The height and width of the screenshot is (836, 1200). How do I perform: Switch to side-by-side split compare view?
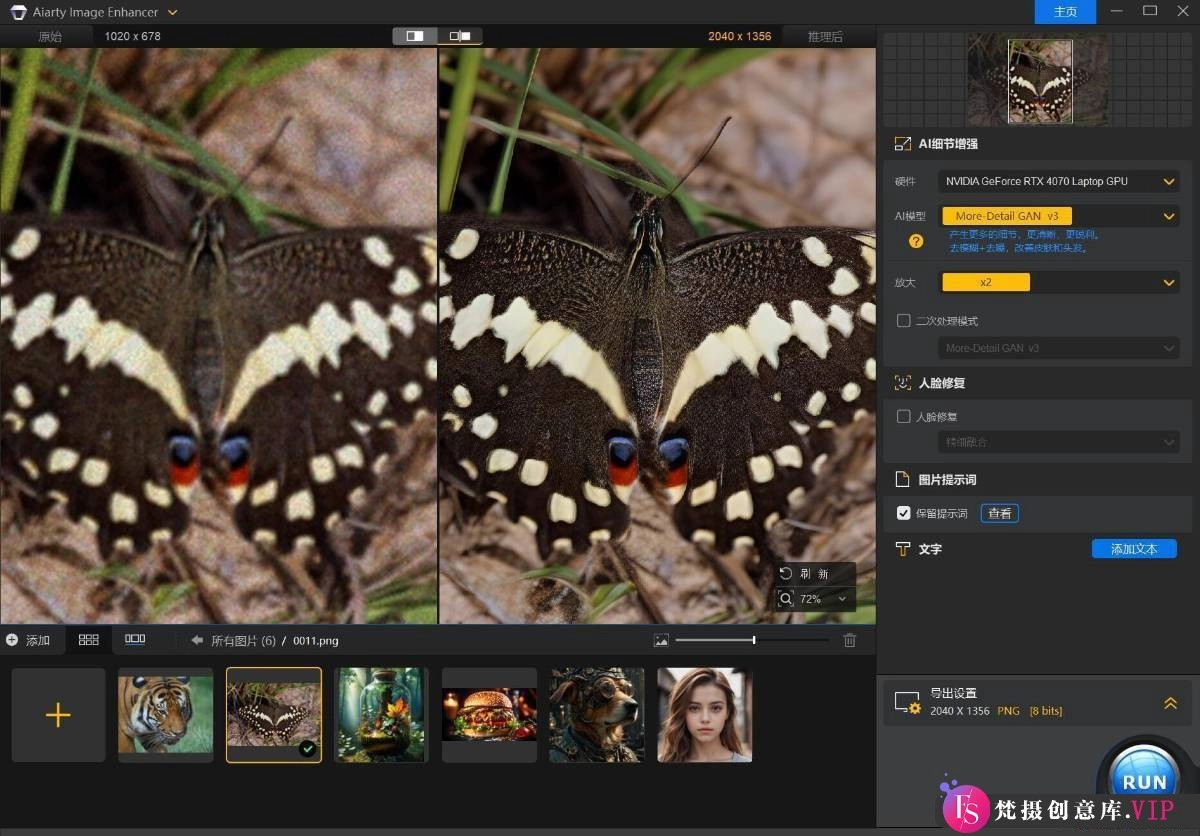(x=415, y=36)
